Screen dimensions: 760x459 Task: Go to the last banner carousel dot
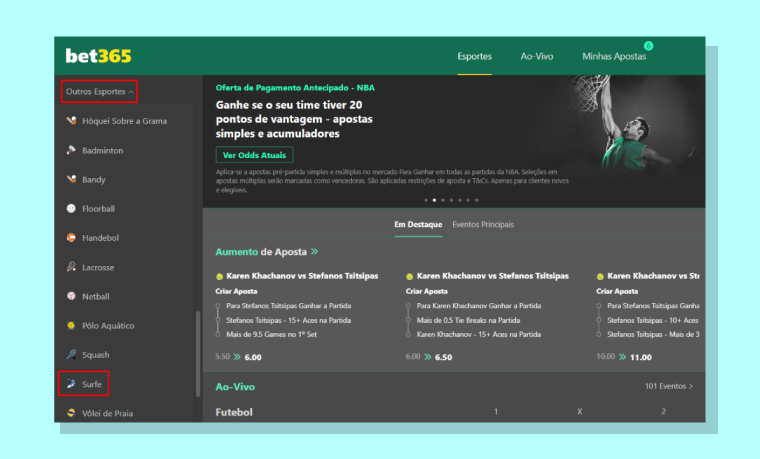tap(476, 200)
